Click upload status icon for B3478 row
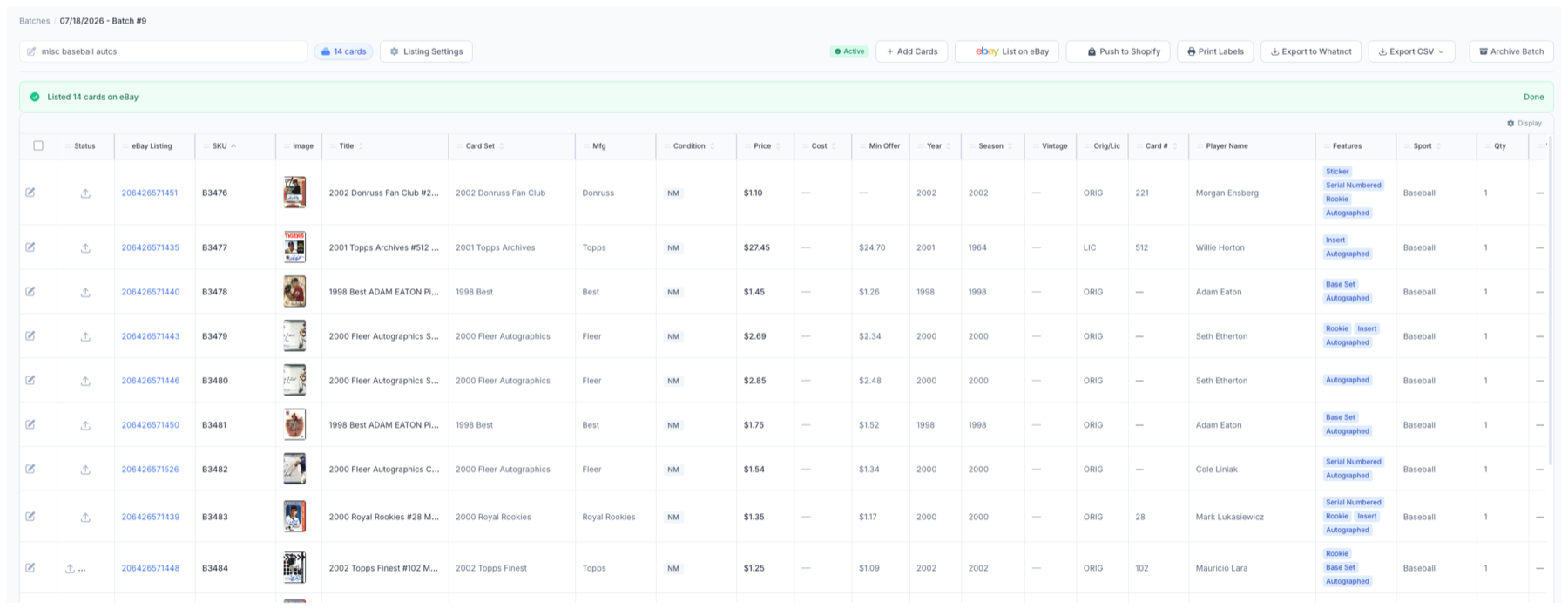1568x609 pixels. (x=85, y=293)
